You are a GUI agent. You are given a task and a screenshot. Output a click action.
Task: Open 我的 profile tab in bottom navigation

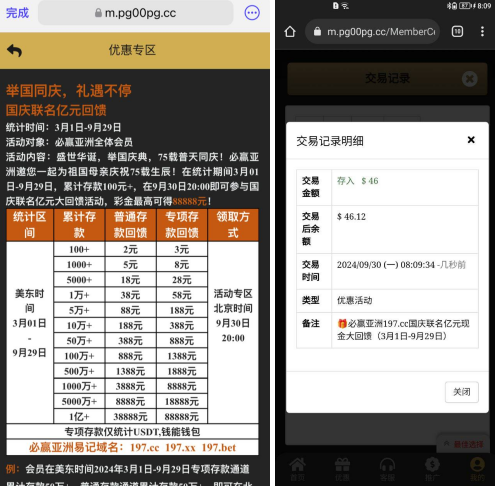pyautogui.click(x=477, y=469)
